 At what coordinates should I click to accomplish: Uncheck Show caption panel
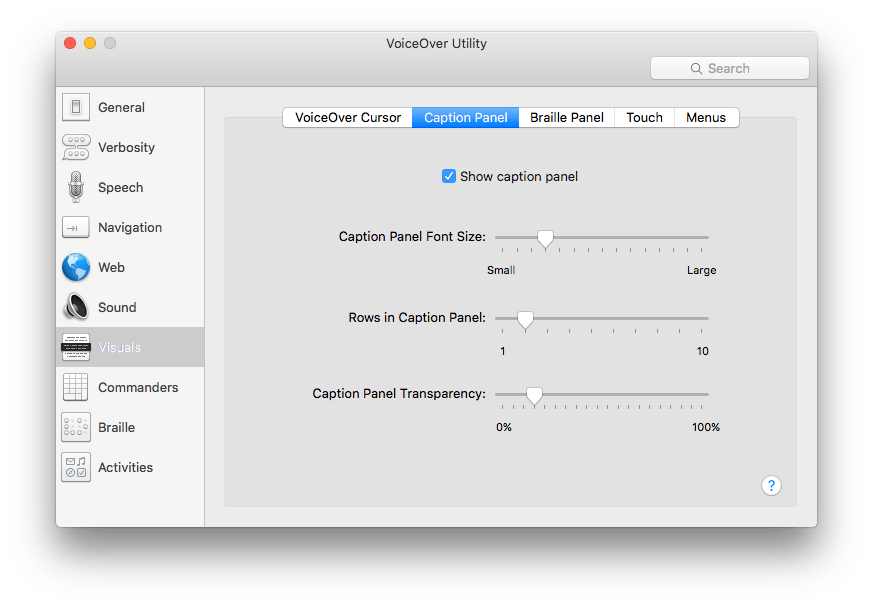tap(449, 176)
